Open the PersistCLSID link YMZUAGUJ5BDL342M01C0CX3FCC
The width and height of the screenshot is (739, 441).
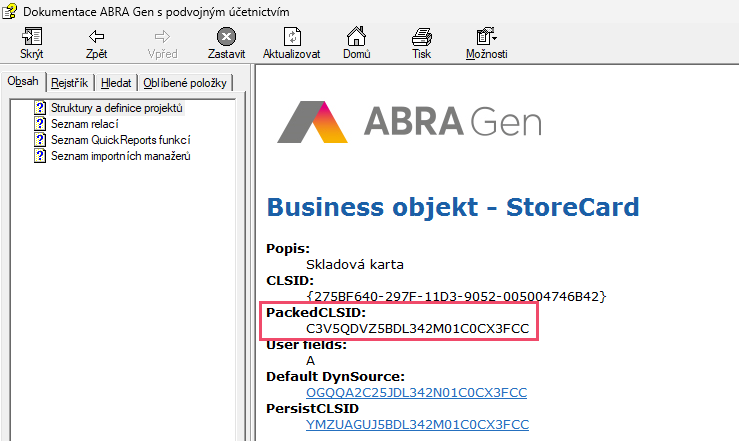(x=417, y=425)
